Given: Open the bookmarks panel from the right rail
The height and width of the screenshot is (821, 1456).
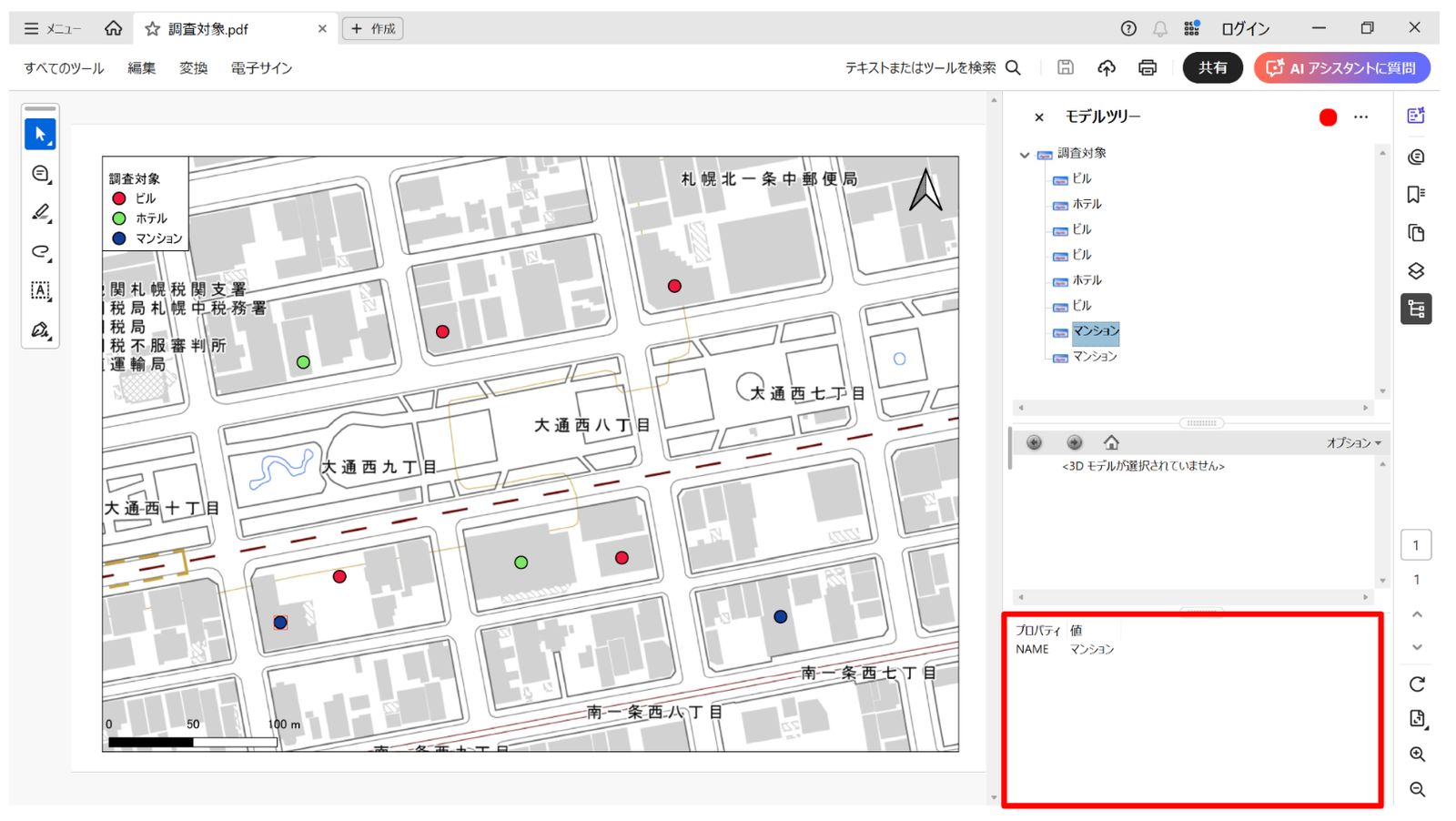Looking at the screenshot, I should click(1416, 195).
